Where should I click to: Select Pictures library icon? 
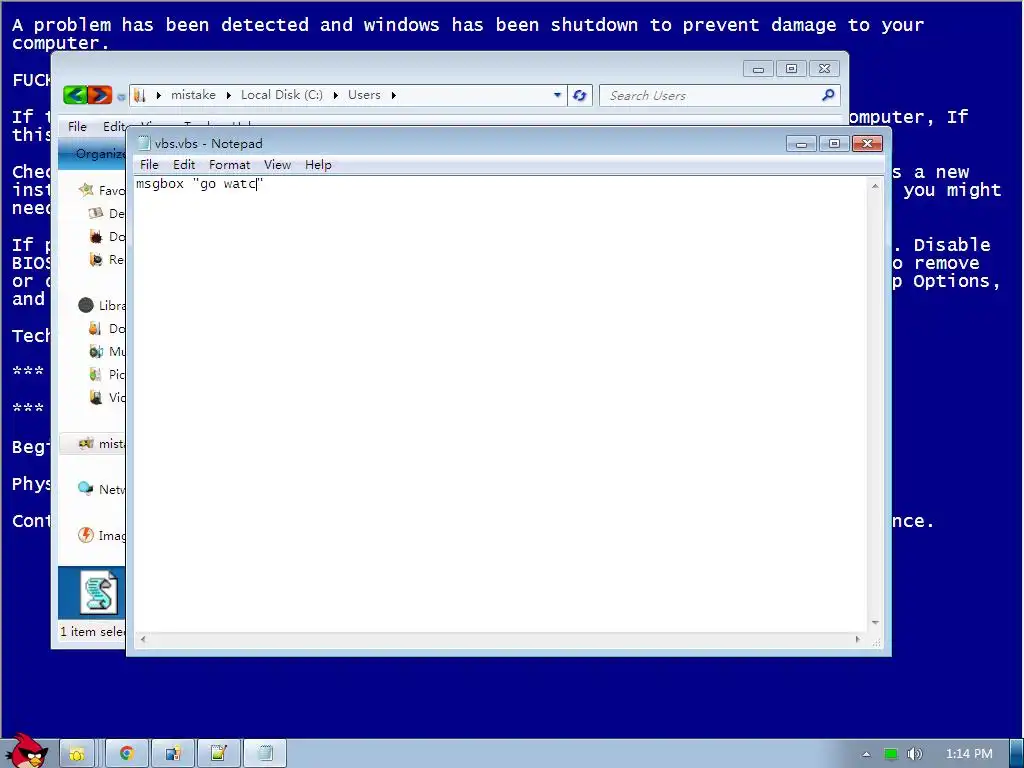click(95, 374)
